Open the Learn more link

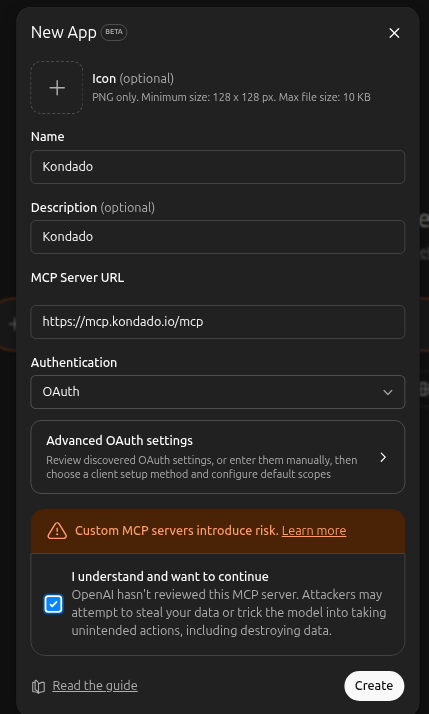coord(314,530)
